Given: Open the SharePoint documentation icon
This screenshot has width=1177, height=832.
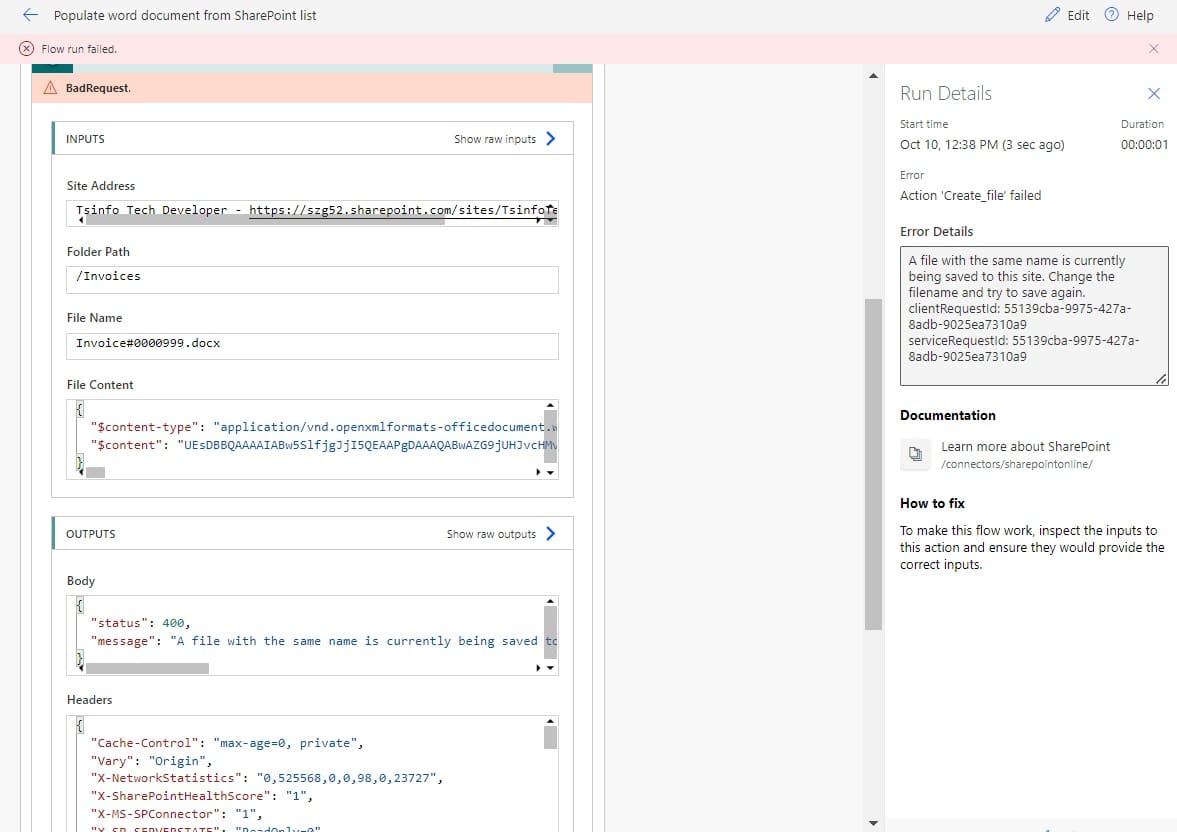Looking at the screenshot, I should click(916, 454).
